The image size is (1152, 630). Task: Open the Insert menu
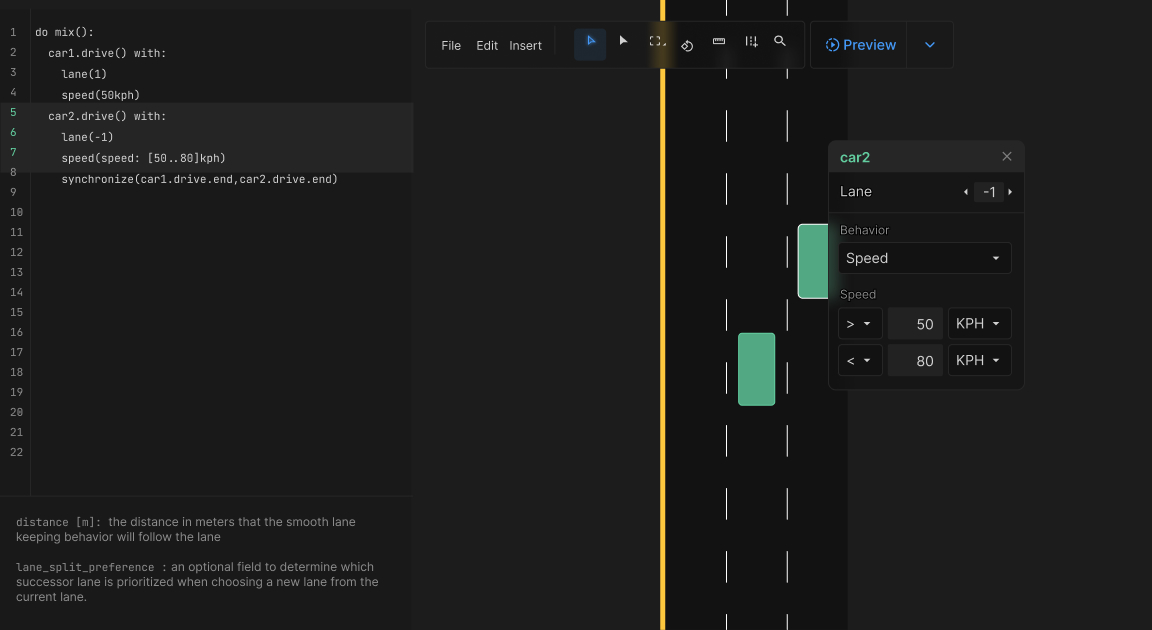pyautogui.click(x=525, y=45)
